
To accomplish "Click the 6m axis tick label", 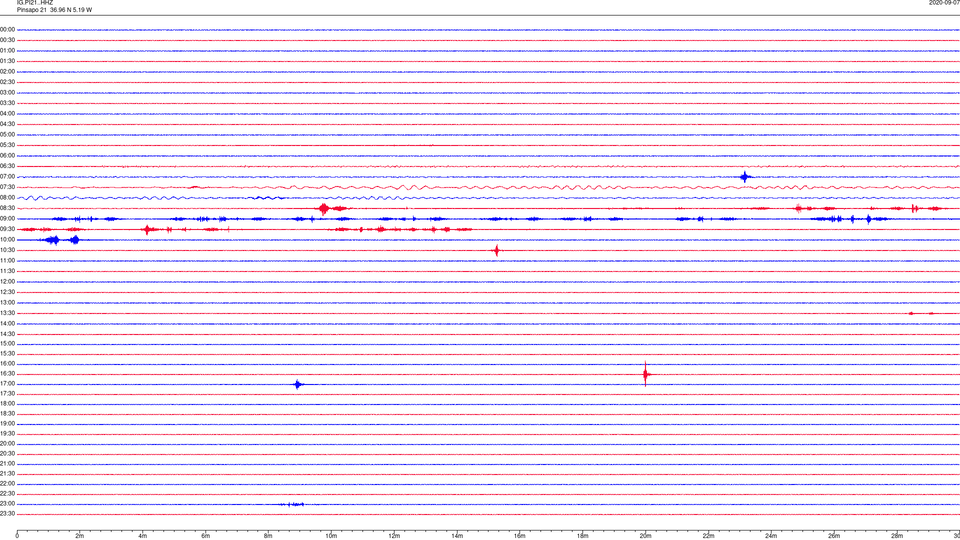I will click(206, 536).
